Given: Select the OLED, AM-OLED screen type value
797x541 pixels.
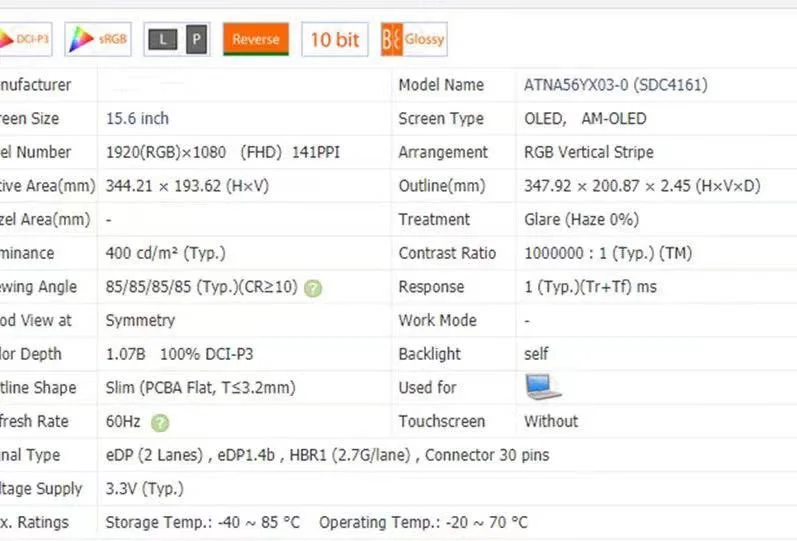Looking at the screenshot, I should tap(585, 118).
